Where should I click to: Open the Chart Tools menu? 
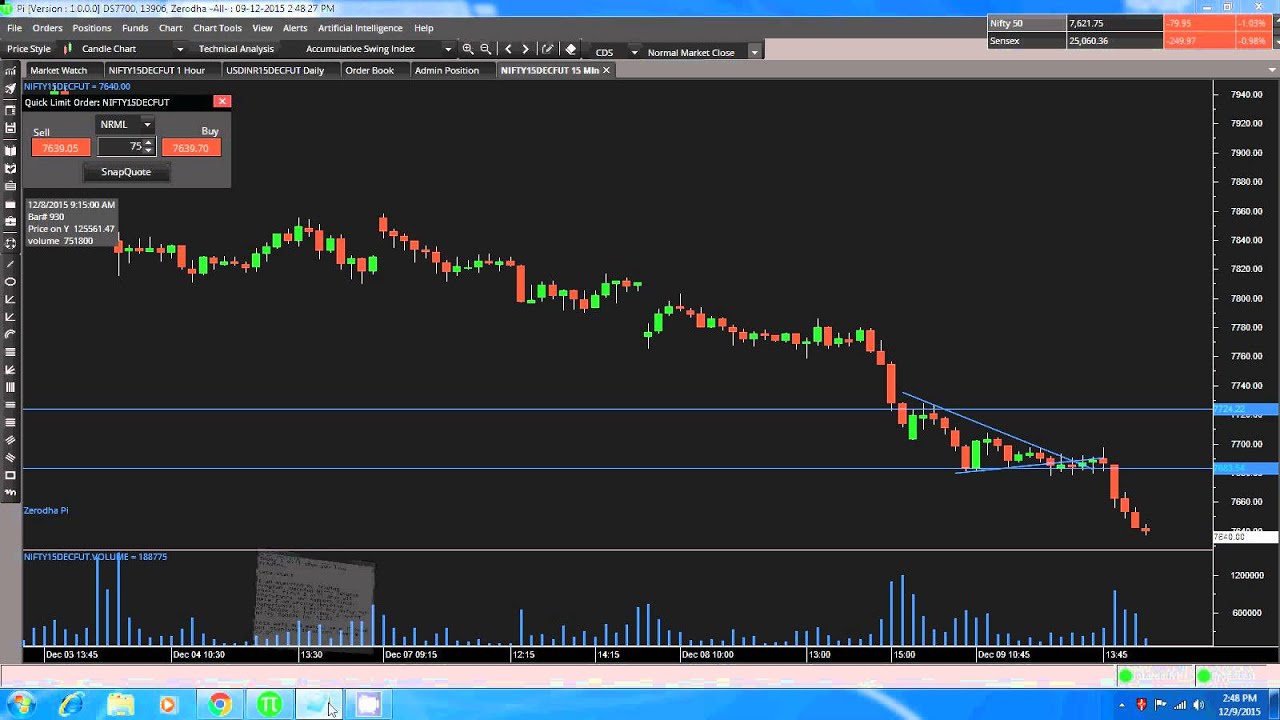[x=217, y=28]
